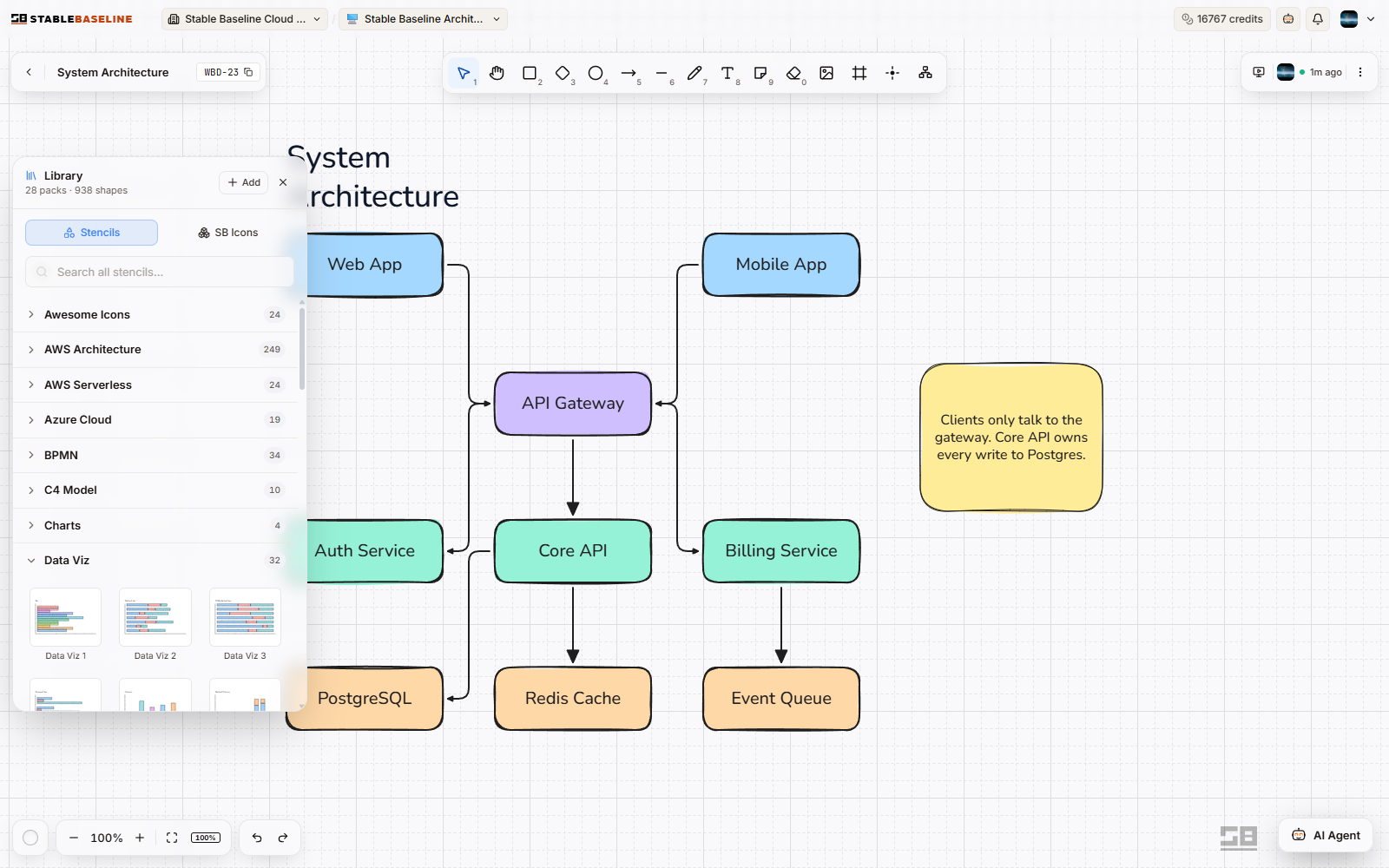The image size is (1389, 868).
Task: Click the Library panel scrollbar
Action: pyautogui.click(x=302, y=347)
